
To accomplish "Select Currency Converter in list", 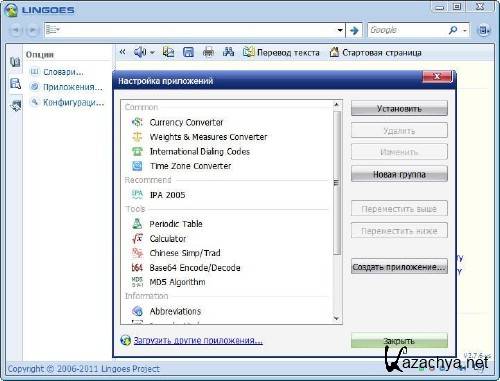I will point(186,123).
